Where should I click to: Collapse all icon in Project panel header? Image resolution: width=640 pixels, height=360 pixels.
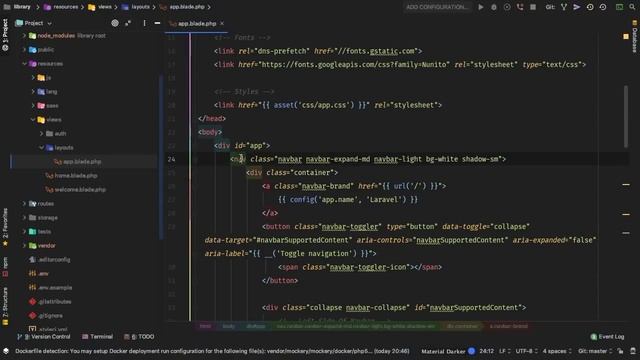128,23
